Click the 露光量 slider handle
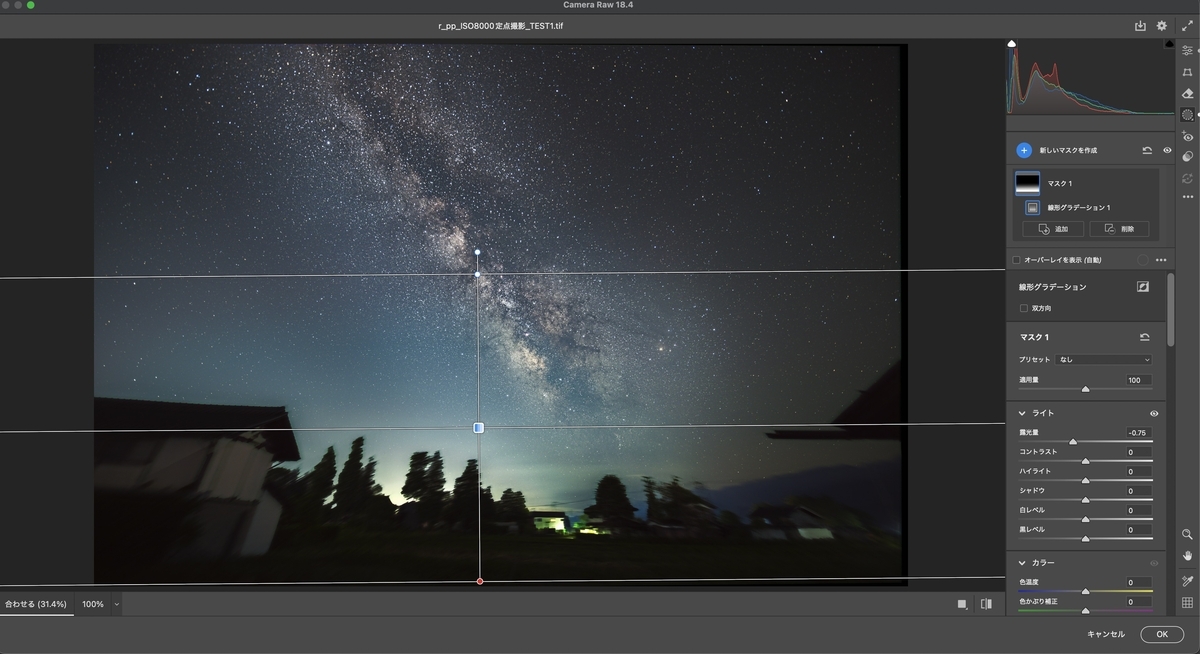The image size is (1200, 654). tap(1073, 441)
